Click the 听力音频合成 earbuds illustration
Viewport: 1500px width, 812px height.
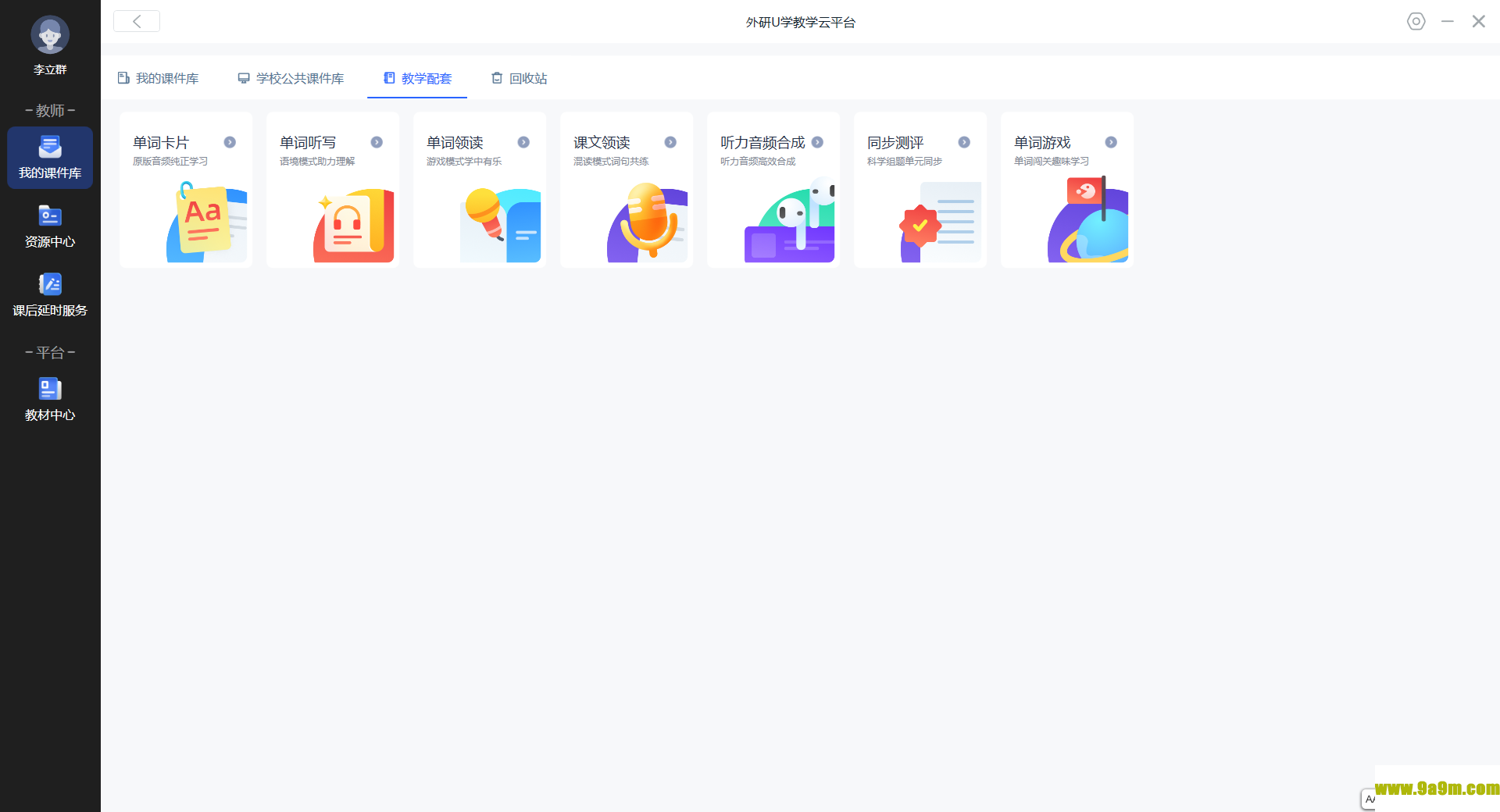pyautogui.click(x=791, y=222)
